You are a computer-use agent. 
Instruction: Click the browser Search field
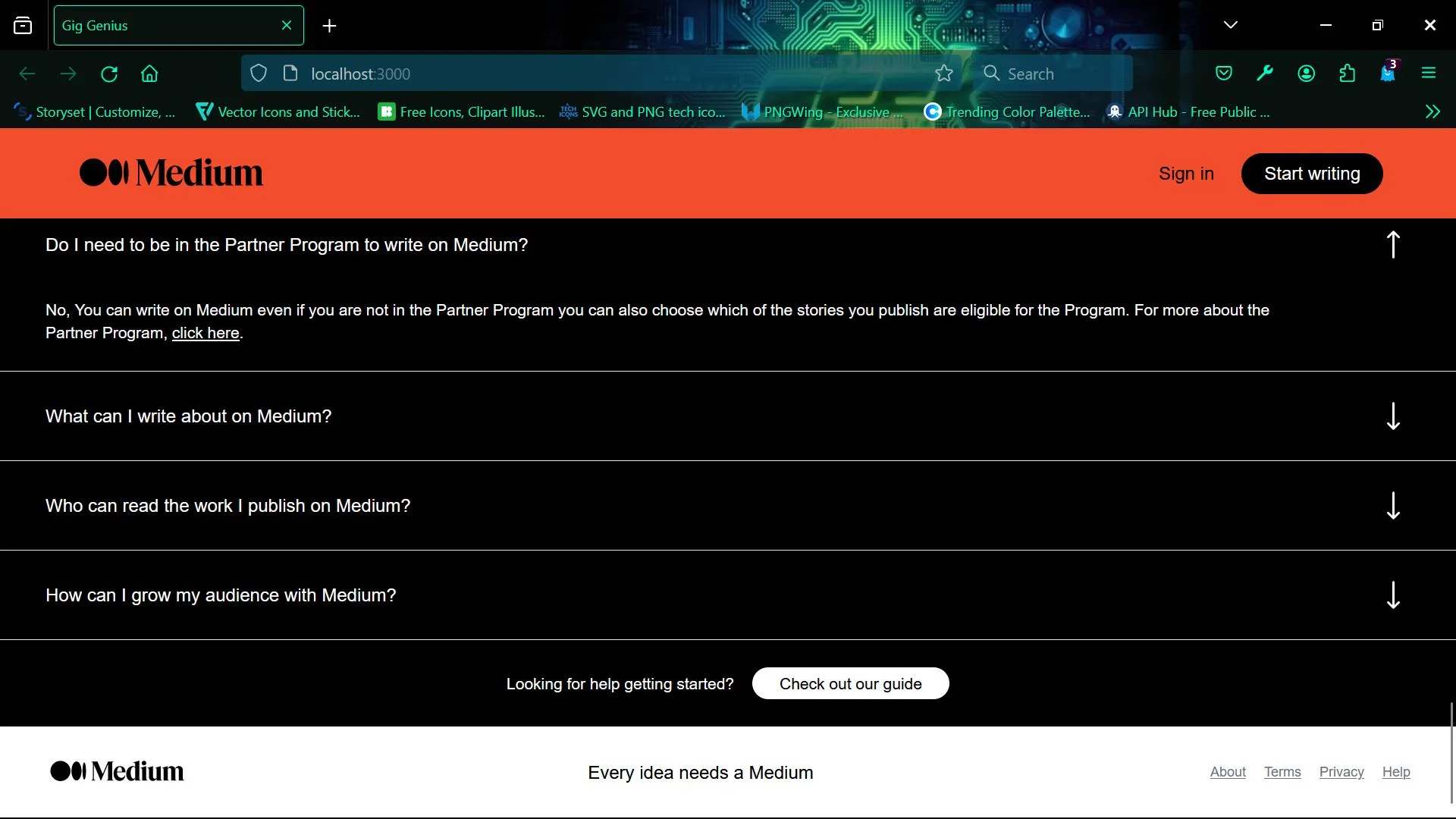click(x=1053, y=74)
